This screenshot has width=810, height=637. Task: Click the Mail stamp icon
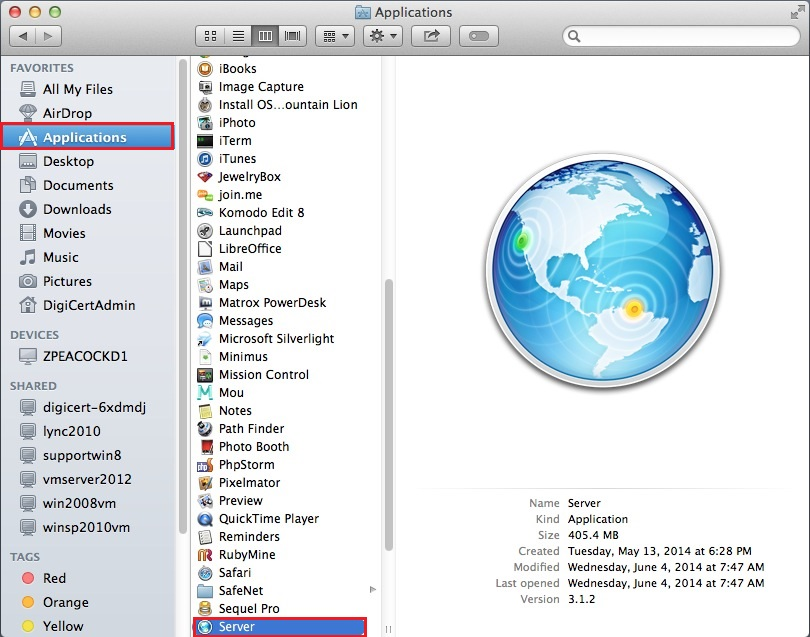click(205, 267)
